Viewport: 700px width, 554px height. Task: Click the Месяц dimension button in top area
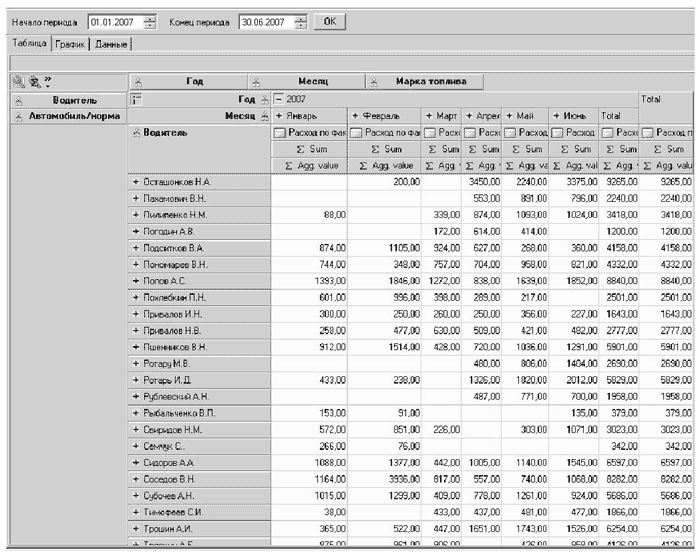(x=306, y=82)
